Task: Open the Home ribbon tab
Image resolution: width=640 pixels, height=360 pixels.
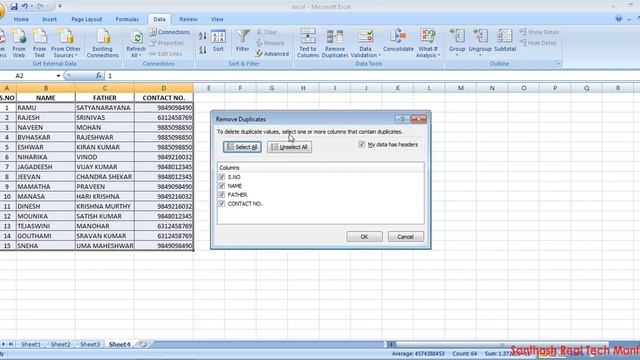Action: point(21,19)
